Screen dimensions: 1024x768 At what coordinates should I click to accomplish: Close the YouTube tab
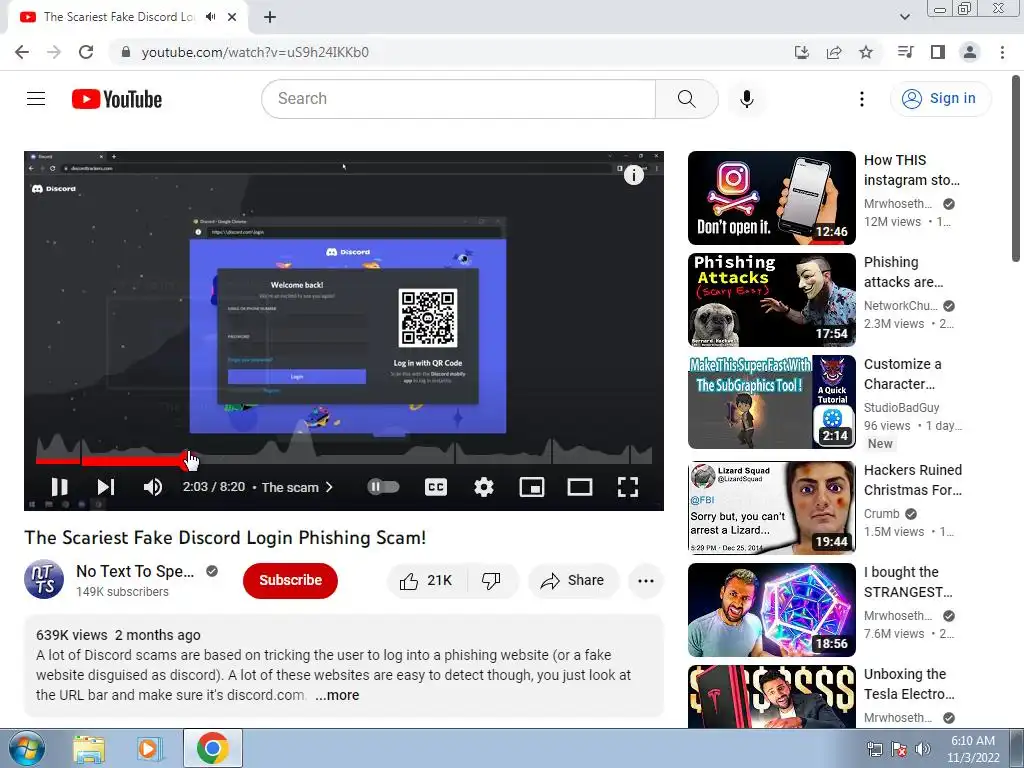point(232,17)
